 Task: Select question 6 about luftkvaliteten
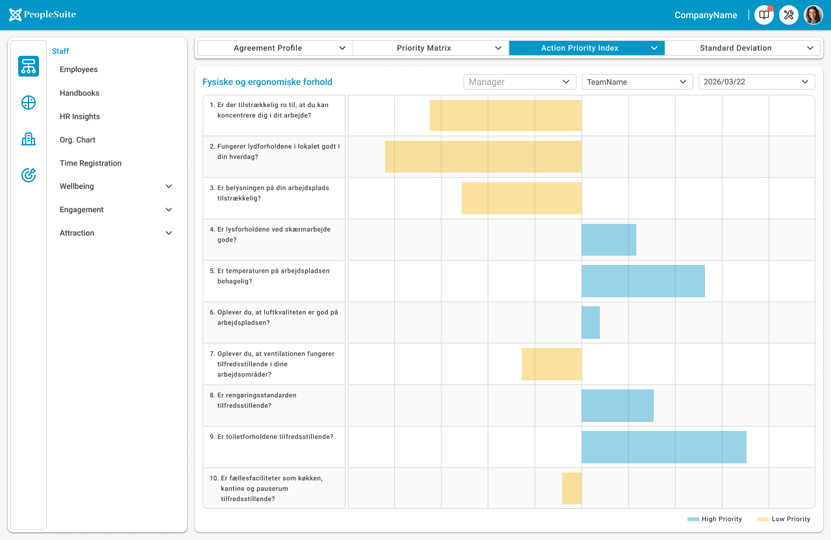274,323
